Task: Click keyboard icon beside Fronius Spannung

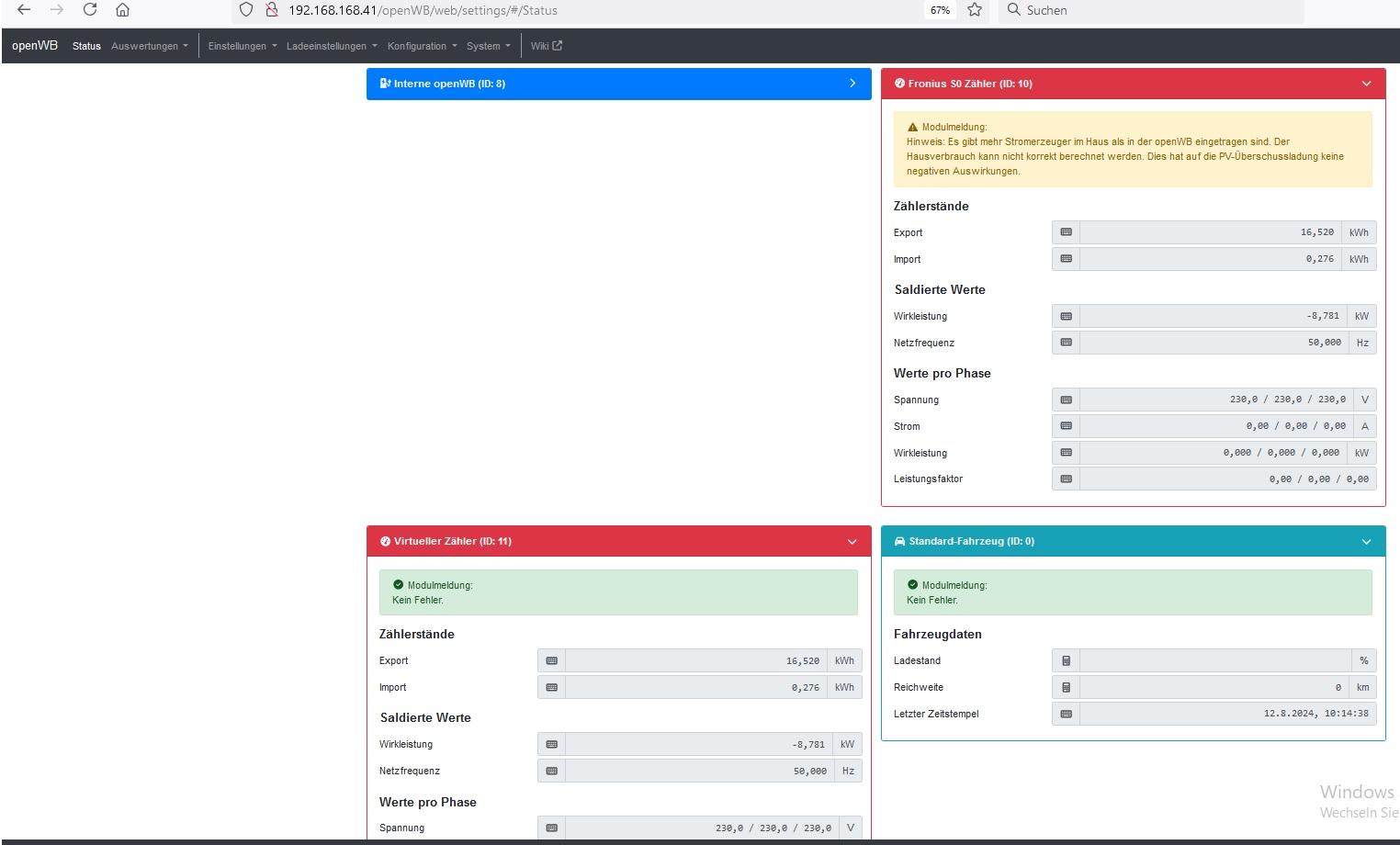Action: (x=1066, y=400)
